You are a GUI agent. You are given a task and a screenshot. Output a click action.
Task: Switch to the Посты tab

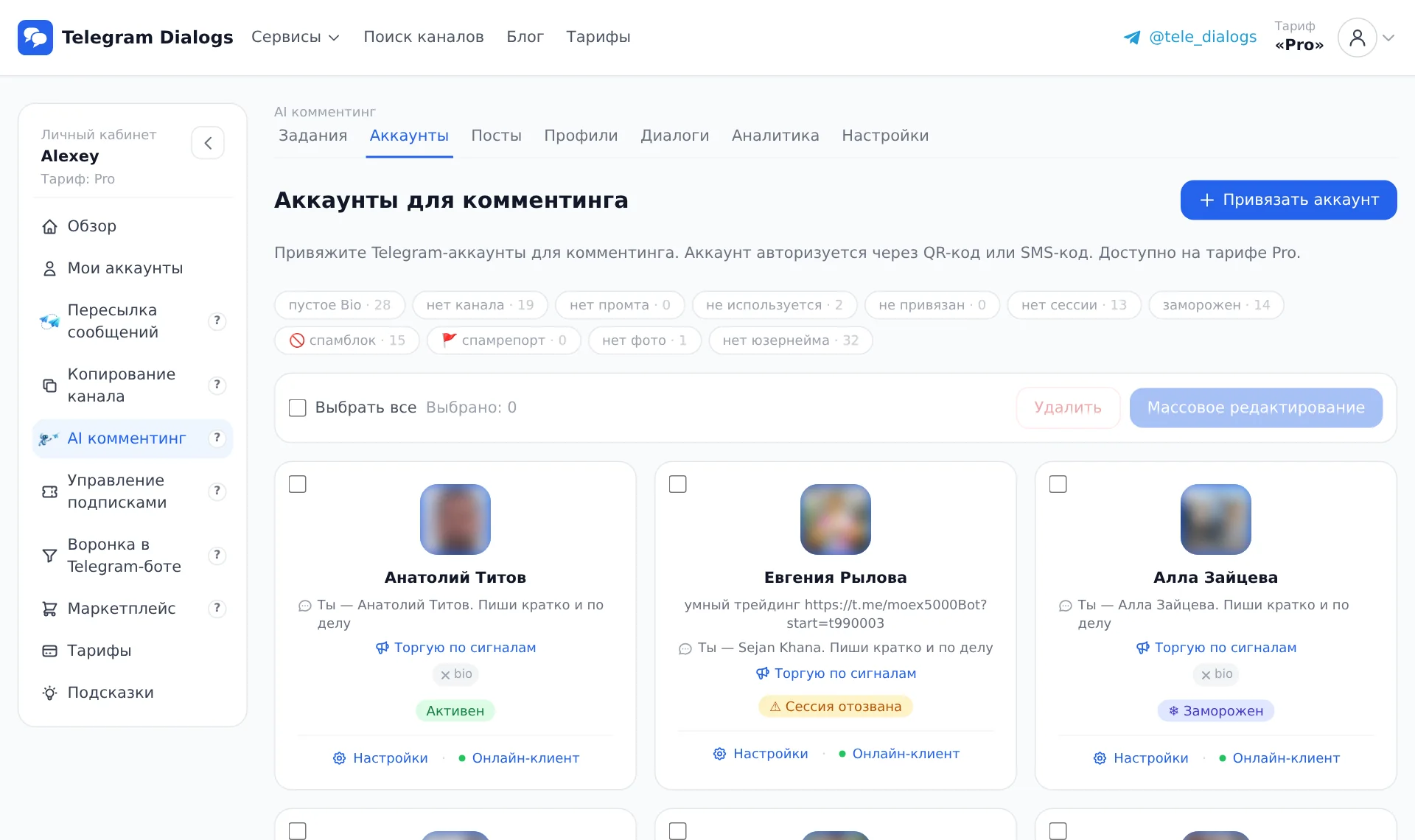(497, 136)
